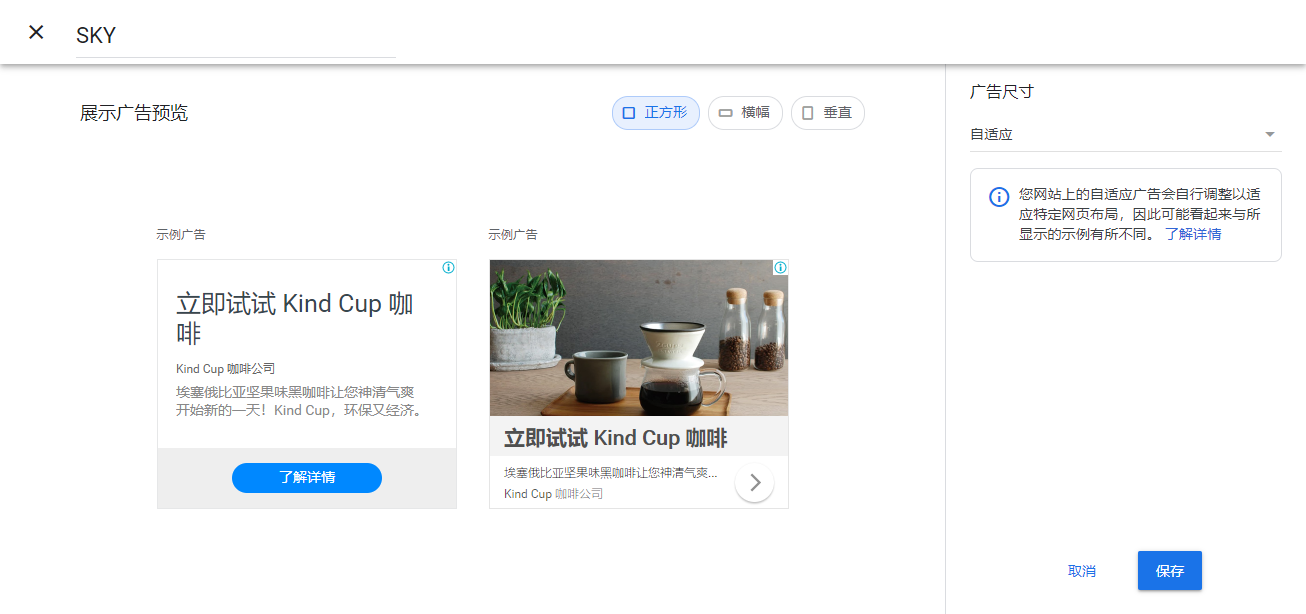Close the ad unit editor with X
The image size is (1306, 614).
[36, 32]
